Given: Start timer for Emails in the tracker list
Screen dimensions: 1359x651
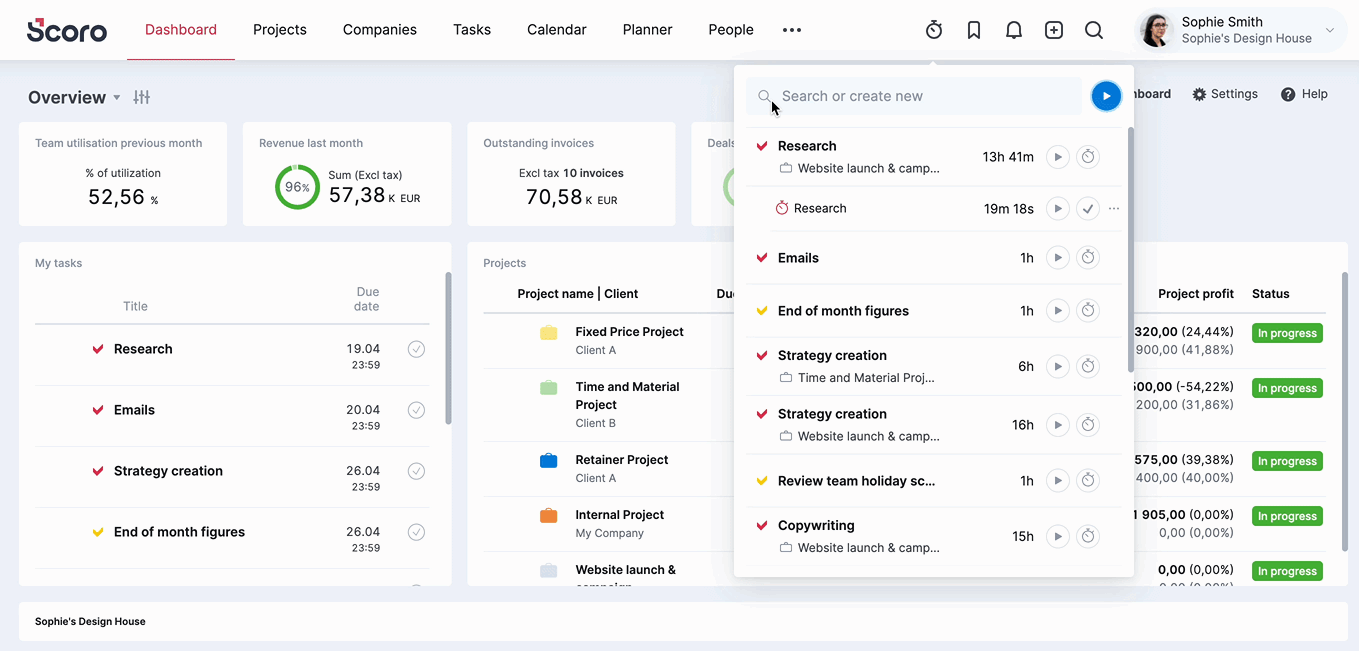Looking at the screenshot, I should click(1058, 258).
